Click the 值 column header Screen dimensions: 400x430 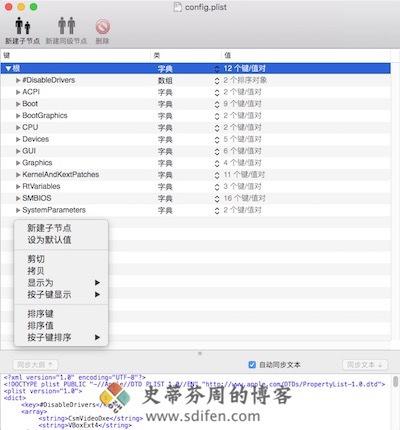[307, 55]
